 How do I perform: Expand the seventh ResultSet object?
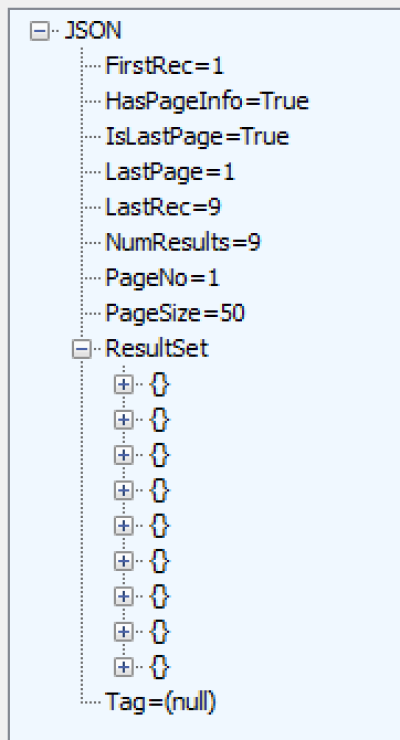coord(124,597)
